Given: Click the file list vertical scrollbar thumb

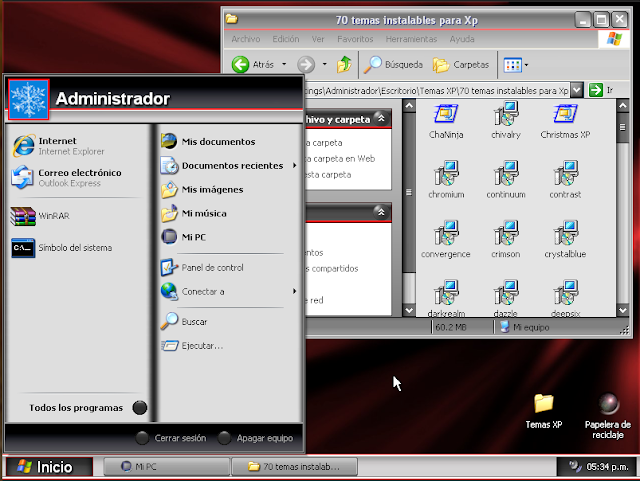Looking at the screenshot, I should click(622, 127).
